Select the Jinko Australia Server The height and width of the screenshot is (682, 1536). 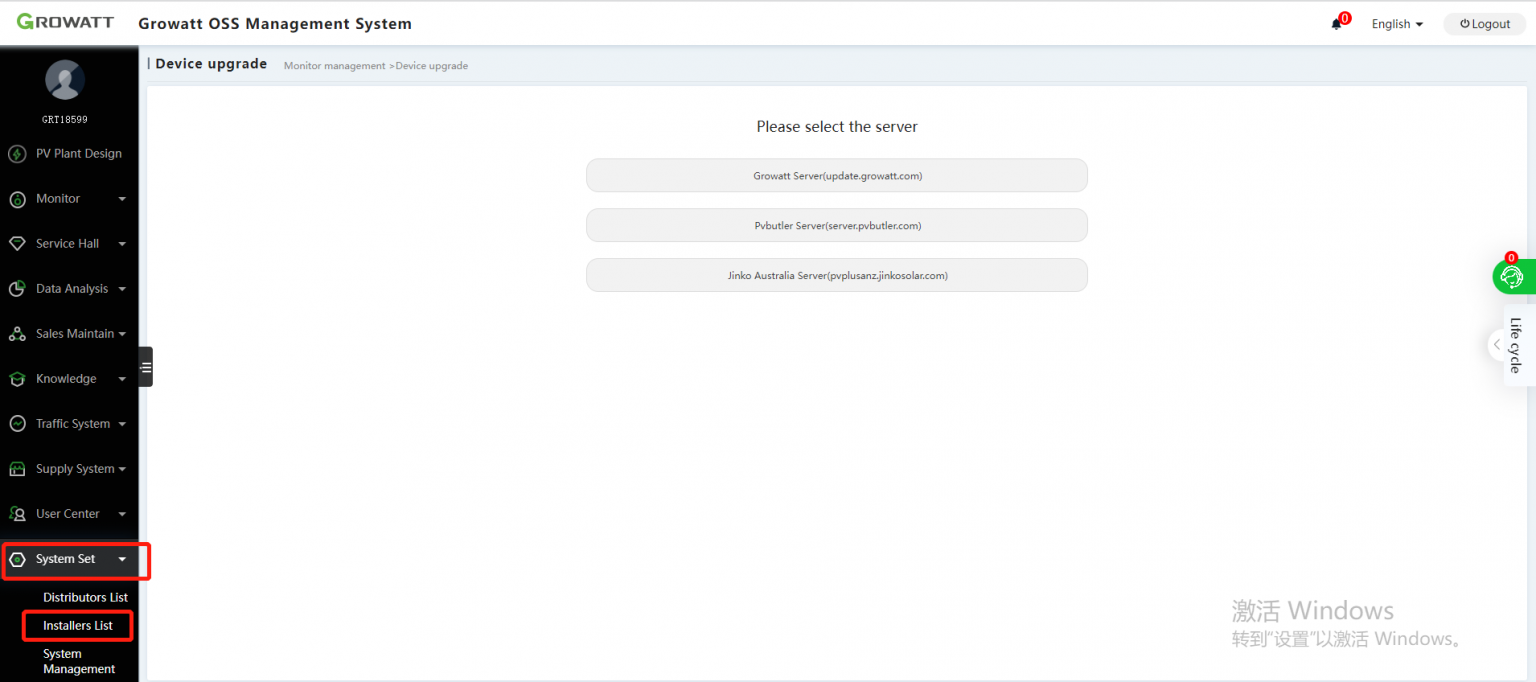[x=836, y=275]
